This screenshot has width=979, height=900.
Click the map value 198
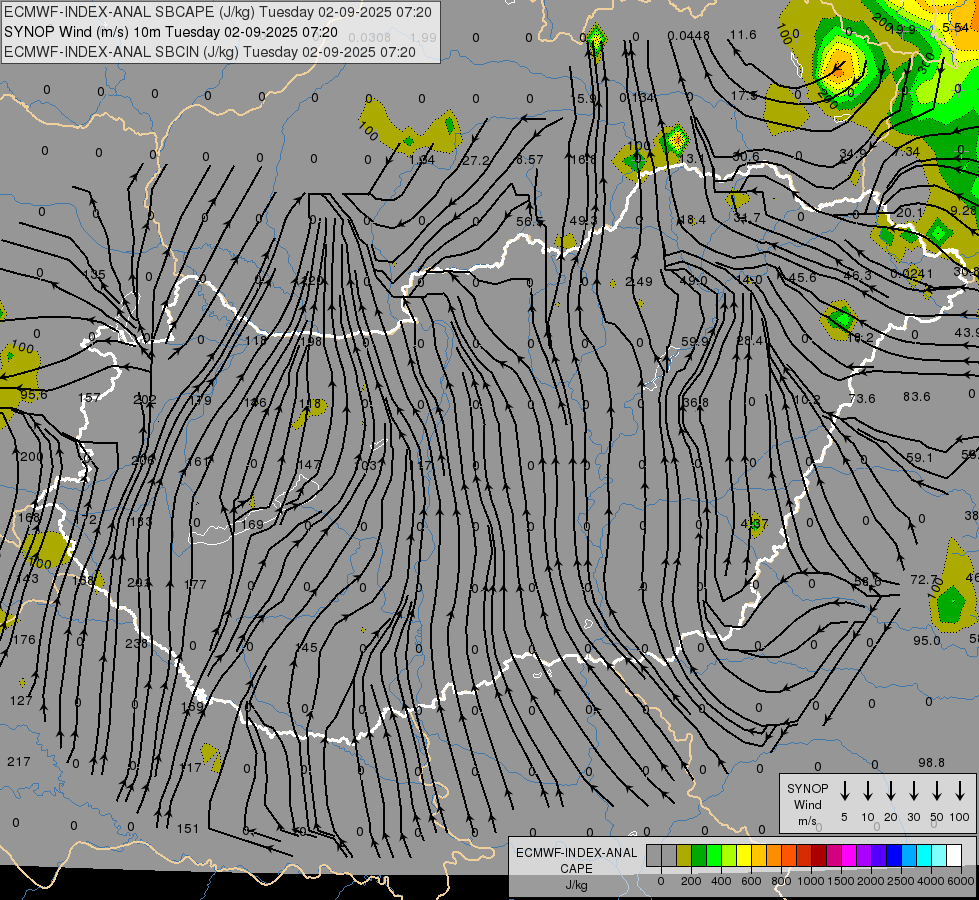point(310,342)
